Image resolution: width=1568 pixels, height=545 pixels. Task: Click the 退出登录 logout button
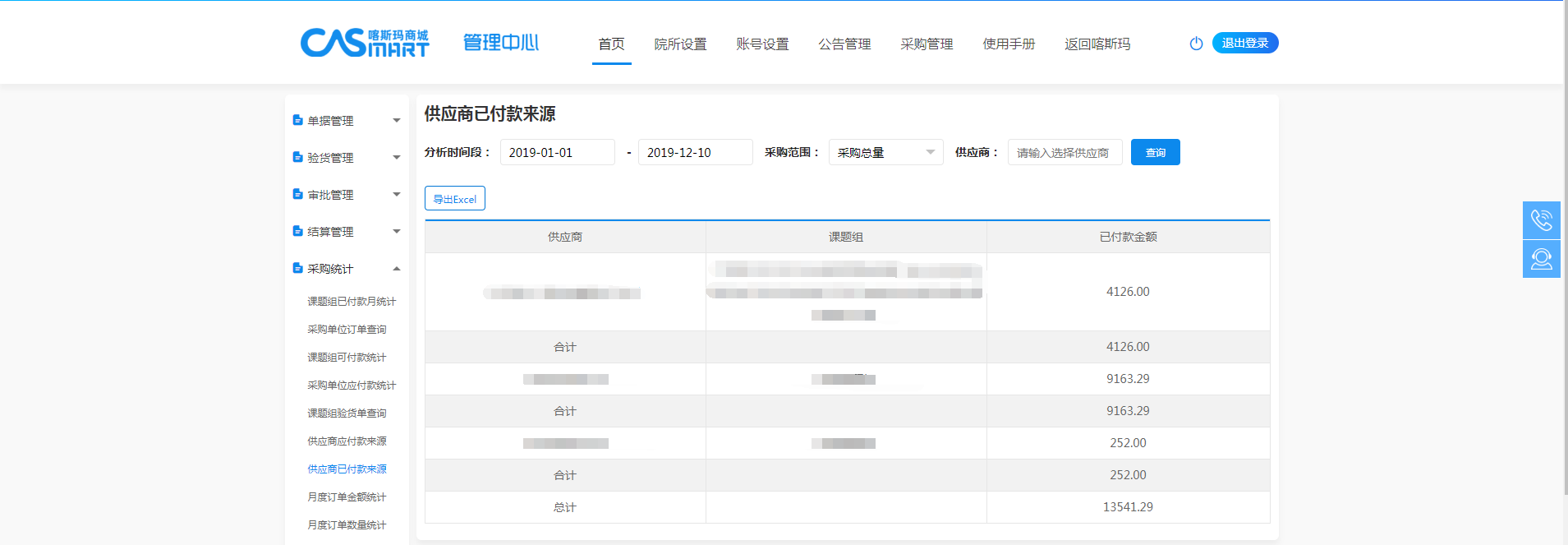pos(1244,43)
